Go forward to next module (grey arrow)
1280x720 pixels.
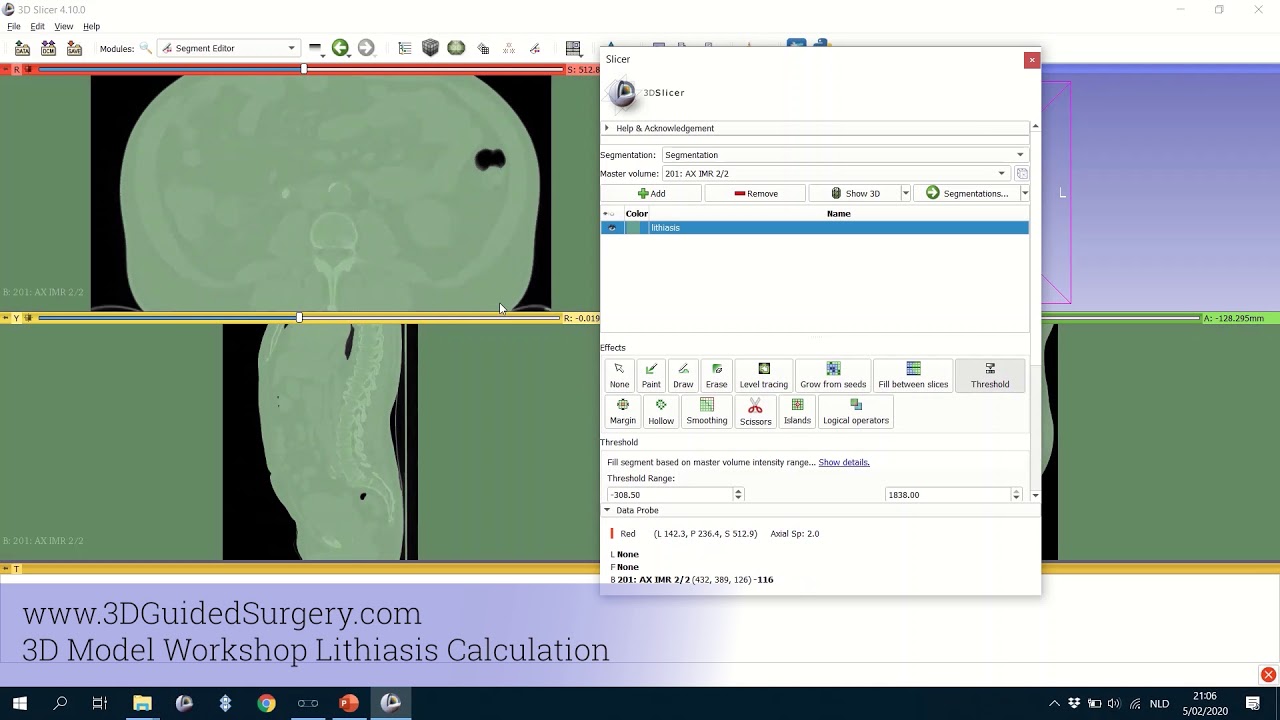click(366, 48)
